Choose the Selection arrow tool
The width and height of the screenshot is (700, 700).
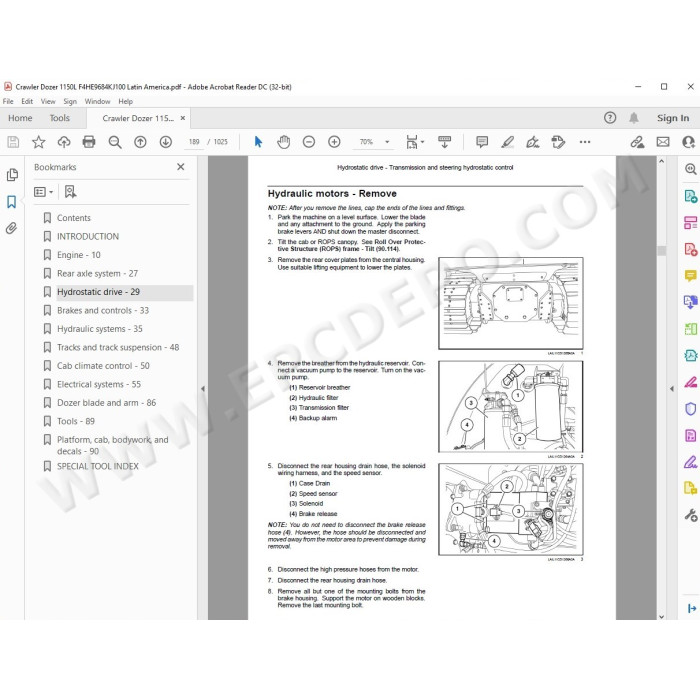pos(258,142)
